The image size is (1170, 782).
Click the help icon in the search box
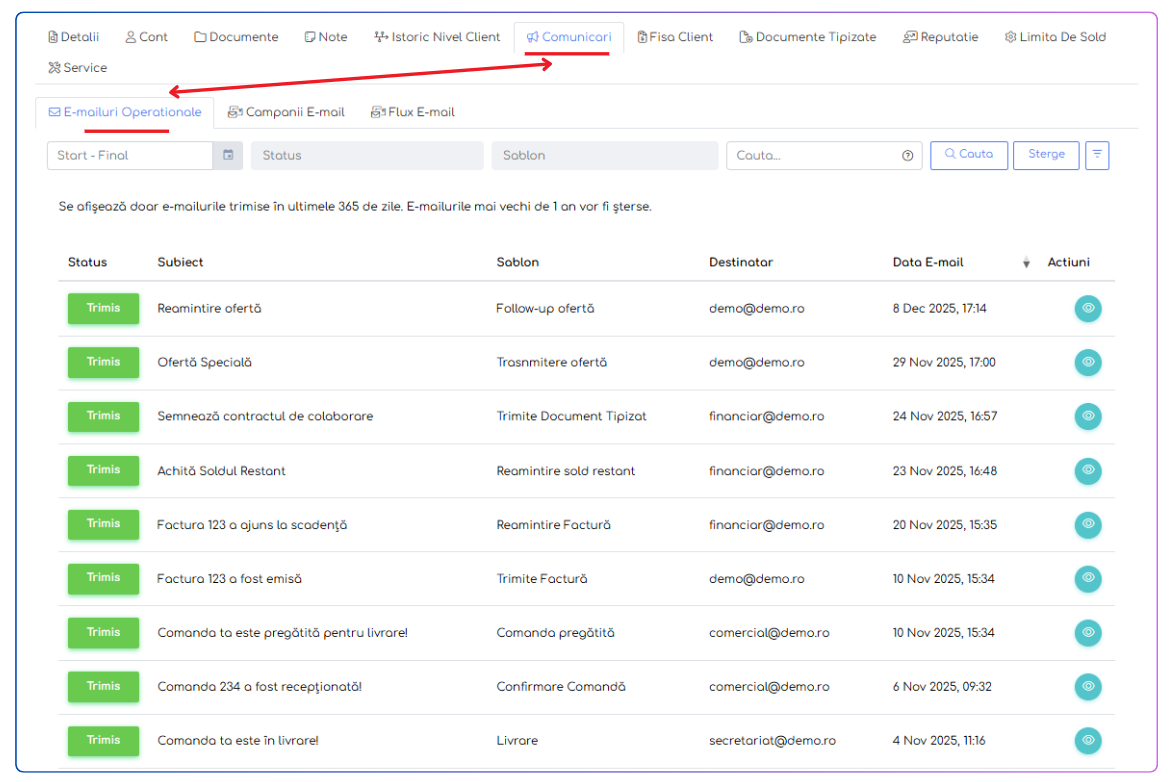coord(907,156)
